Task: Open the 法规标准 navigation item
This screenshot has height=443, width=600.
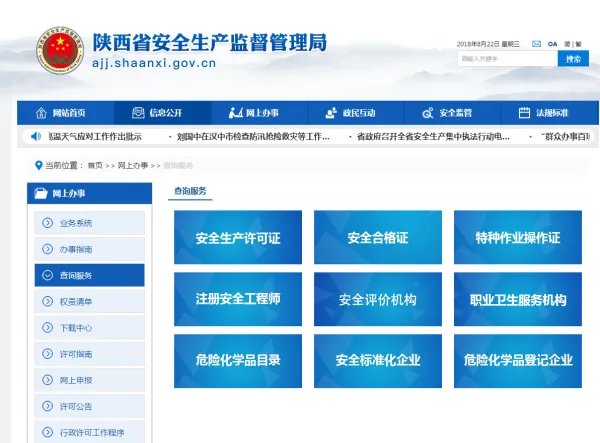Action: point(549,113)
